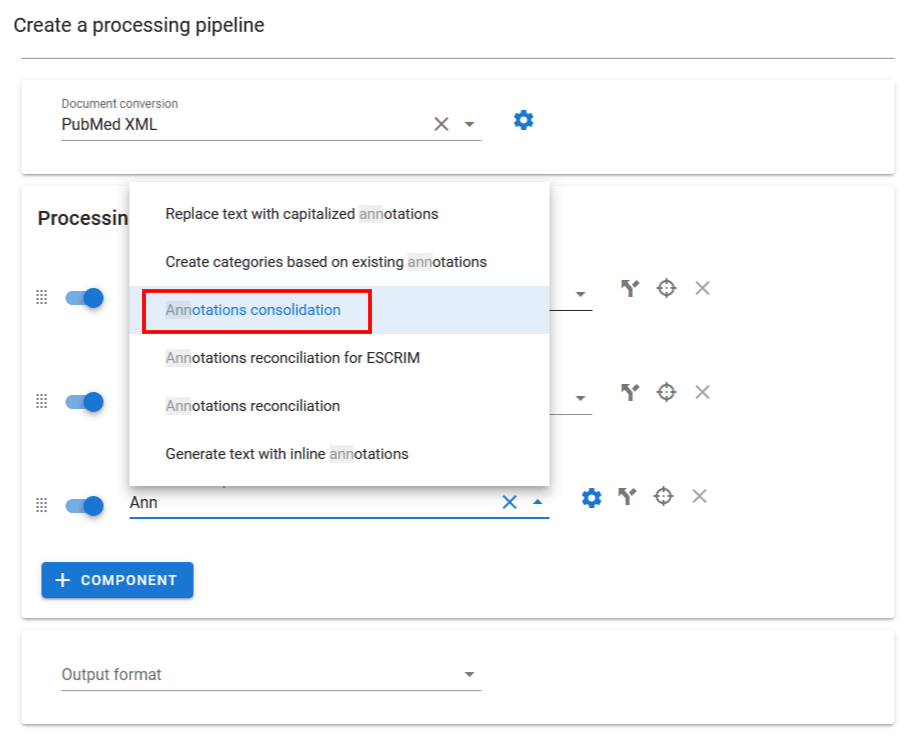The height and width of the screenshot is (743, 906).
Task: Switch off the third component toggle
Action: (x=85, y=506)
